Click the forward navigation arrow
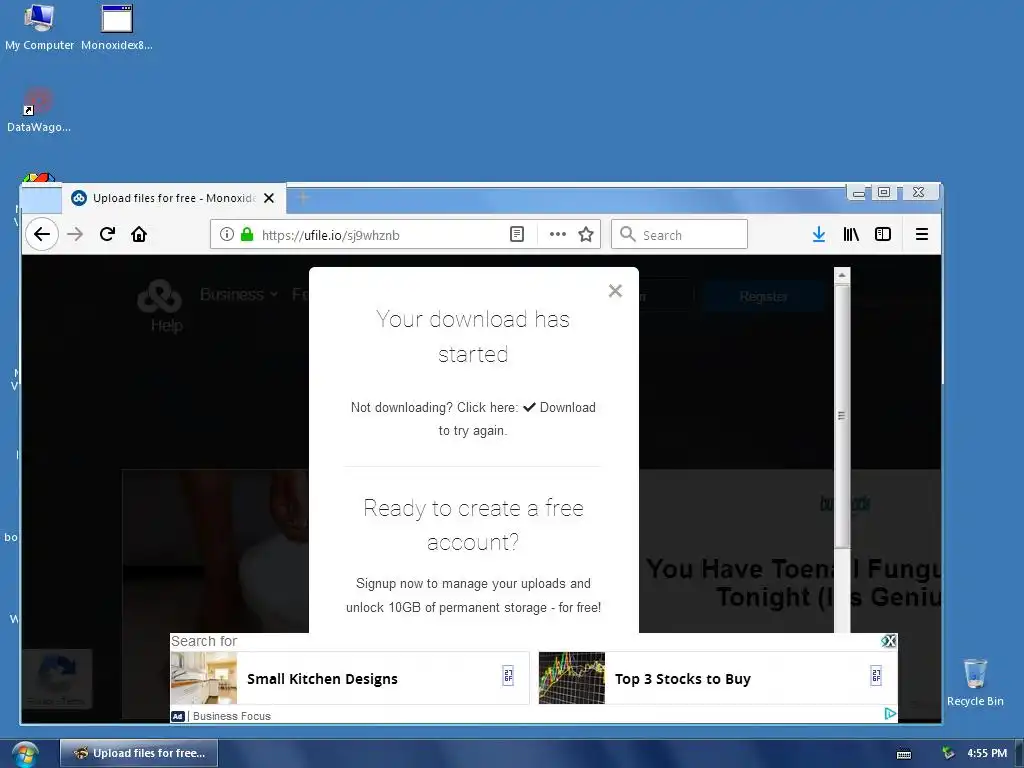Viewport: 1024px width, 768px height. pos(76,234)
